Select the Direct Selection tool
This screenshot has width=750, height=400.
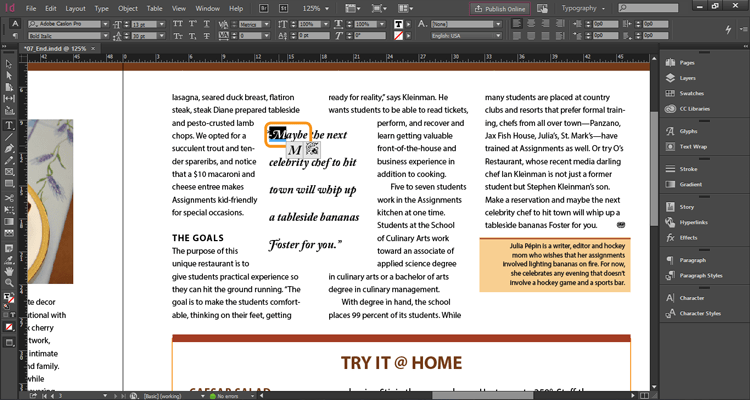tap(9, 76)
